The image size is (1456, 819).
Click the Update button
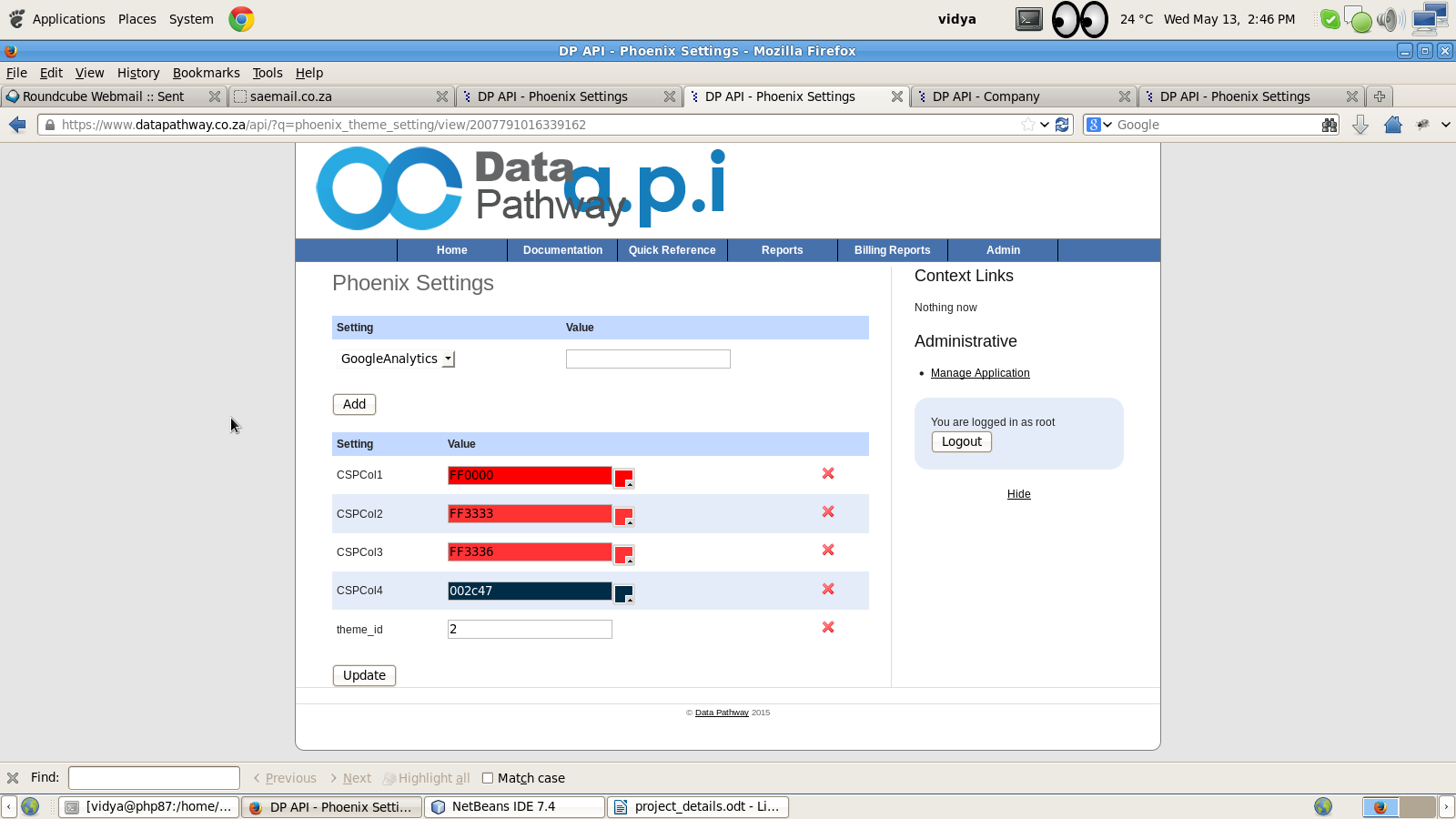(364, 675)
